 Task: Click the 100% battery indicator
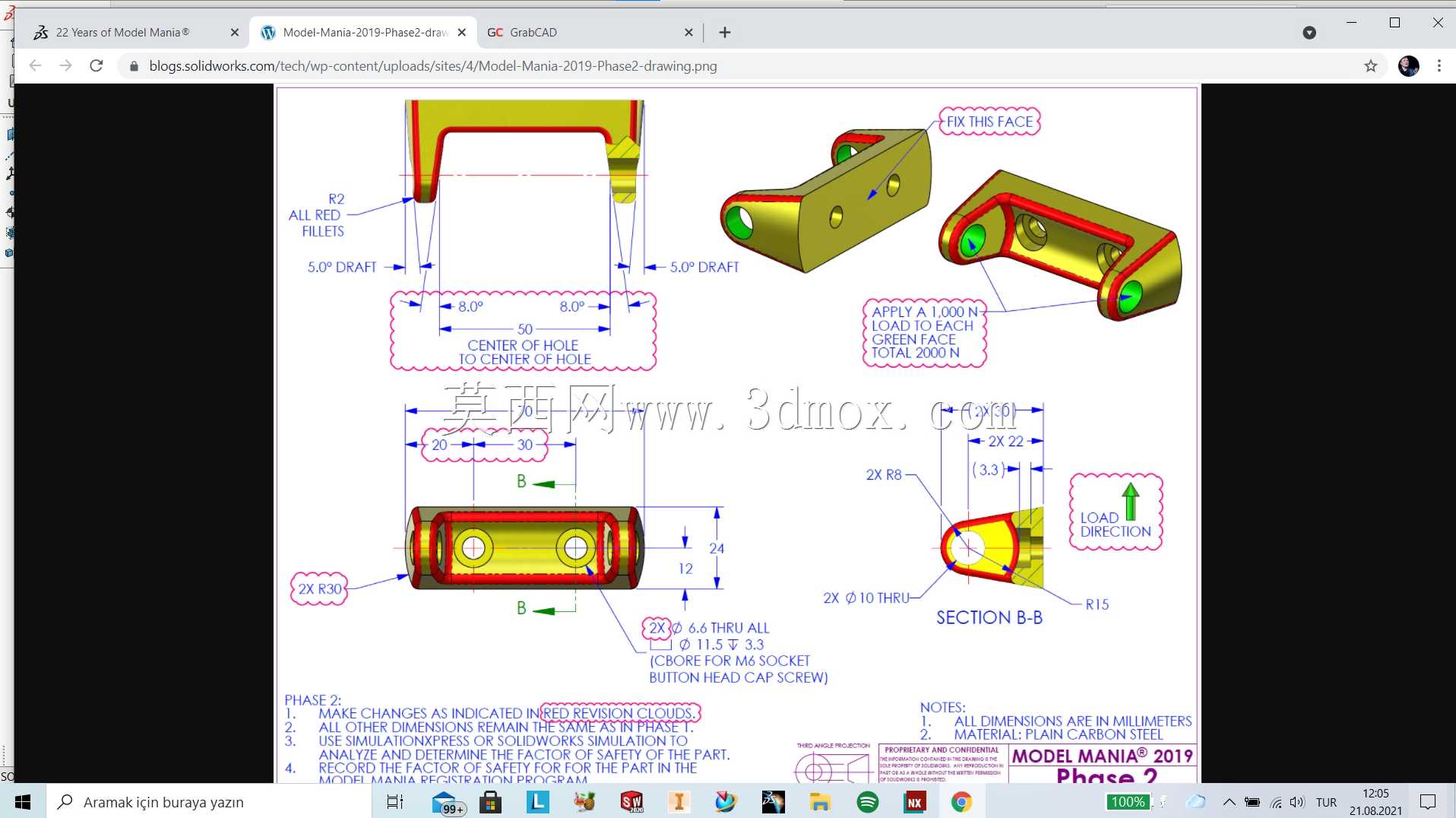tap(1128, 802)
